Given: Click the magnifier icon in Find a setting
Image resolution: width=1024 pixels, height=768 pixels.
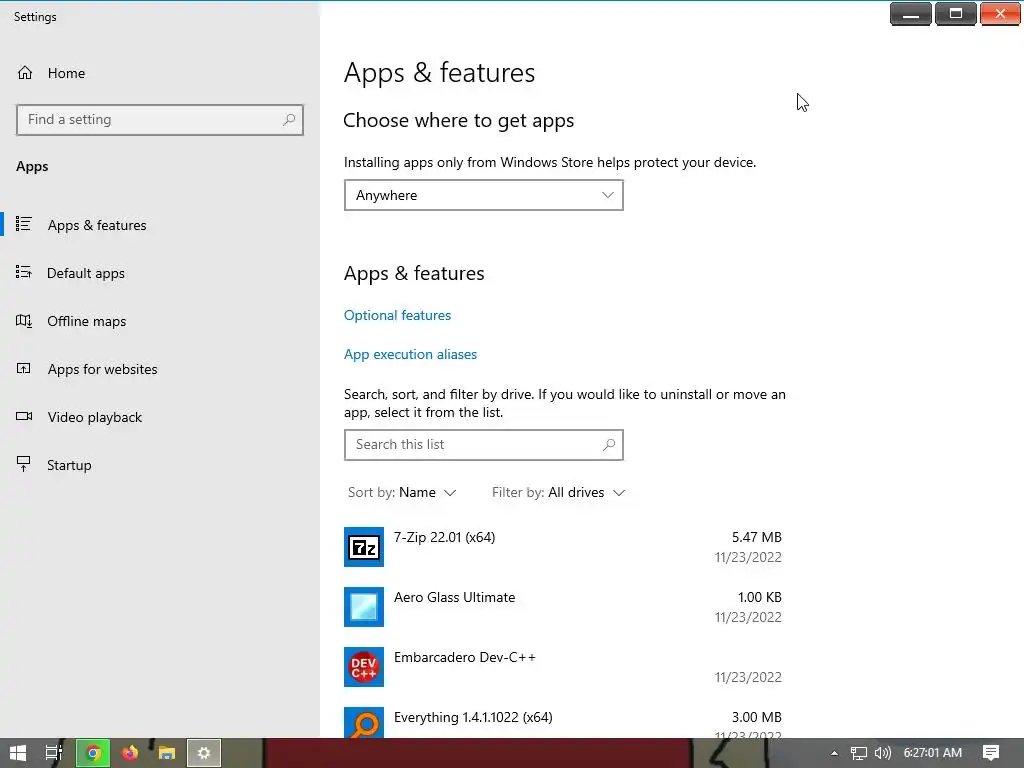Looking at the screenshot, I should point(289,120).
